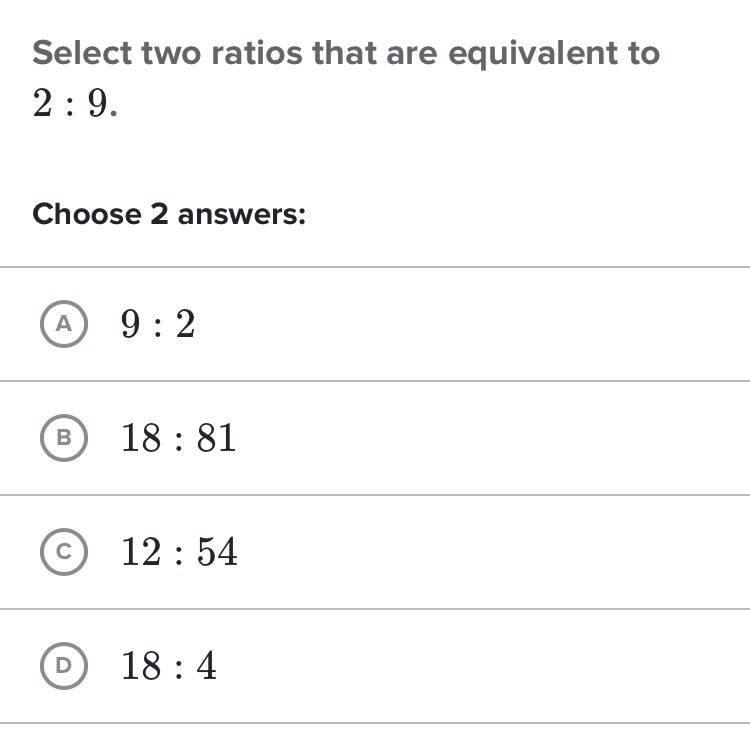Click the word 'Select' in the question
This screenshot has height=750, width=750.
tap(82, 53)
